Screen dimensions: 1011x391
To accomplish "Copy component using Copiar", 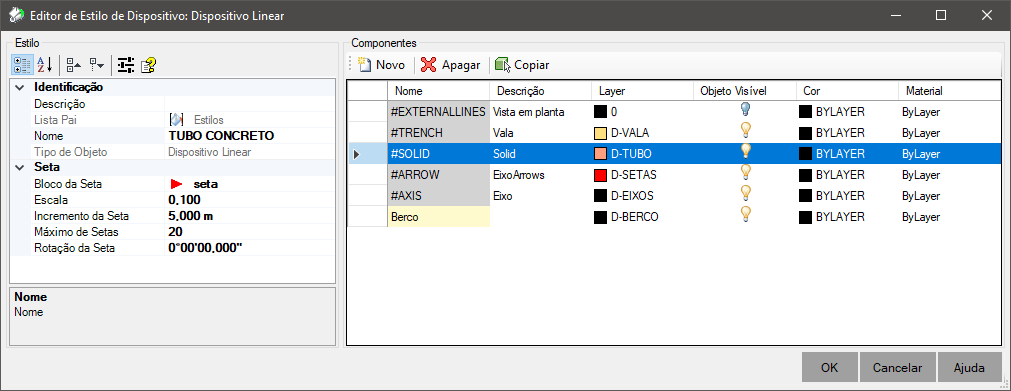I will (x=522, y=65).
